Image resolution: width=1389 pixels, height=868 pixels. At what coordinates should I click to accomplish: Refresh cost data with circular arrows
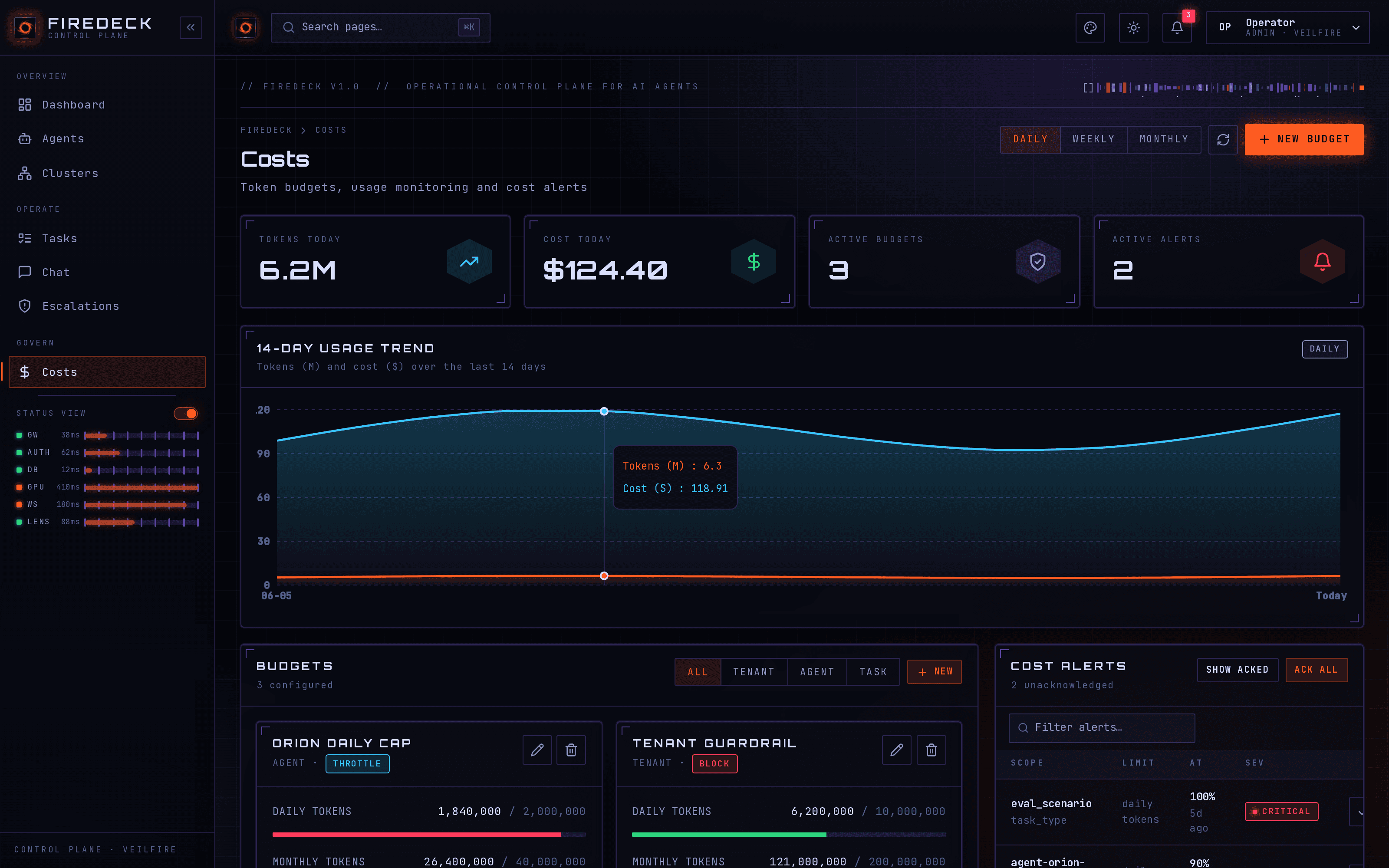tap(1223, 139)
